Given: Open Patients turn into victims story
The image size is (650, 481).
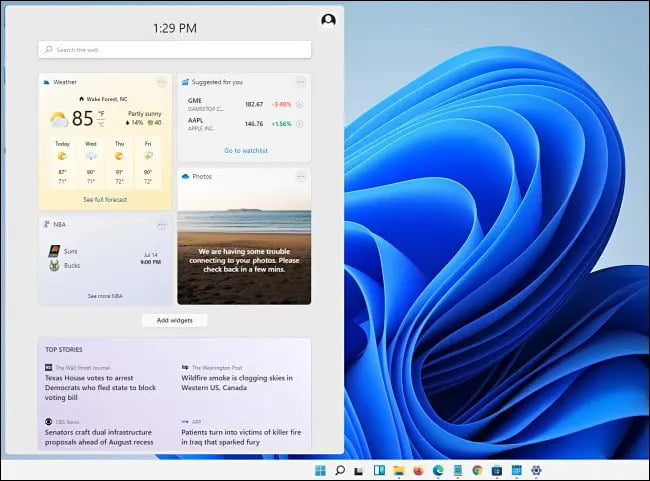Looking at the screenshot, I should (x=241, y=437).
